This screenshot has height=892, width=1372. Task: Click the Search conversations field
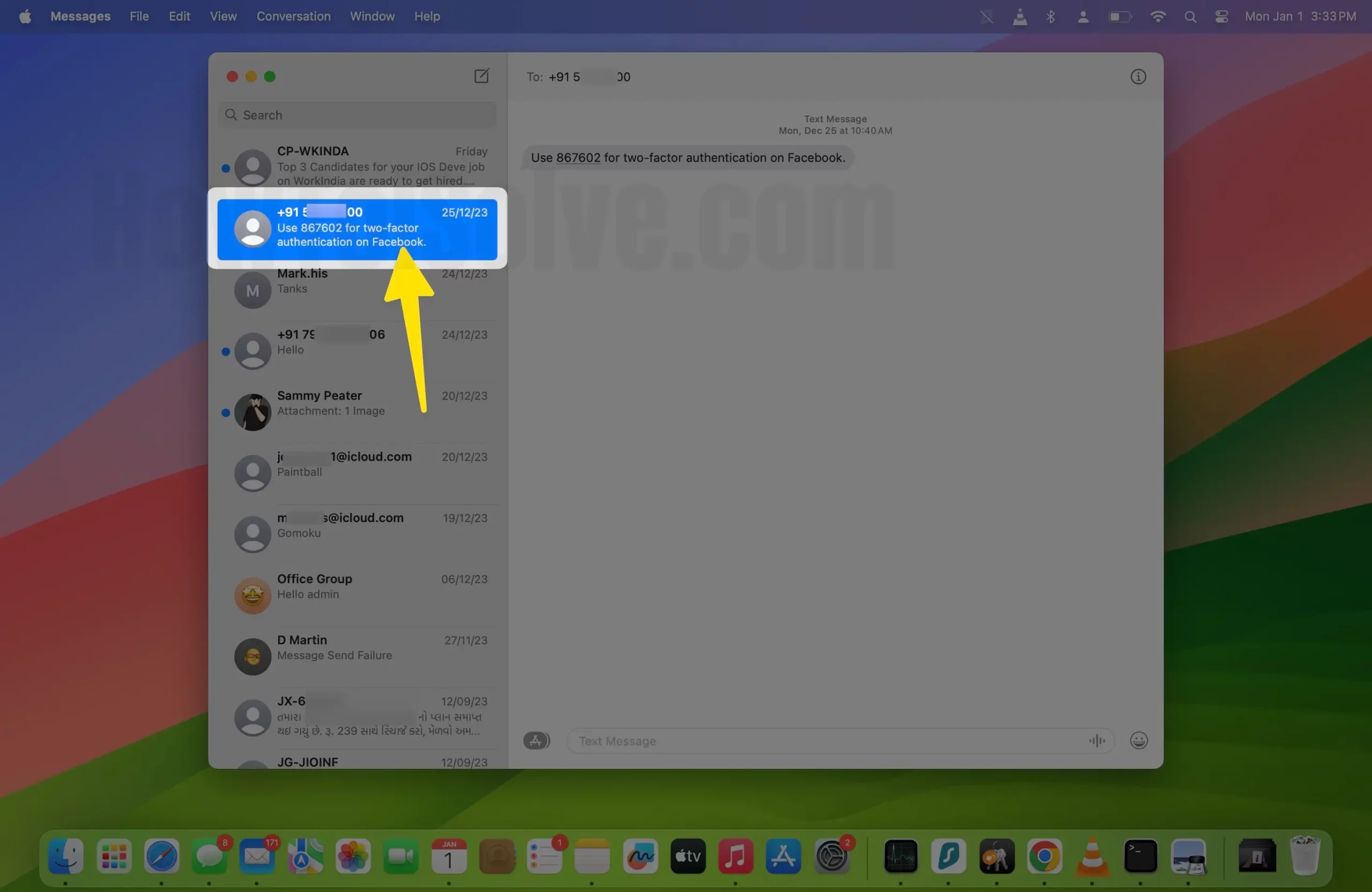[357, 115]
